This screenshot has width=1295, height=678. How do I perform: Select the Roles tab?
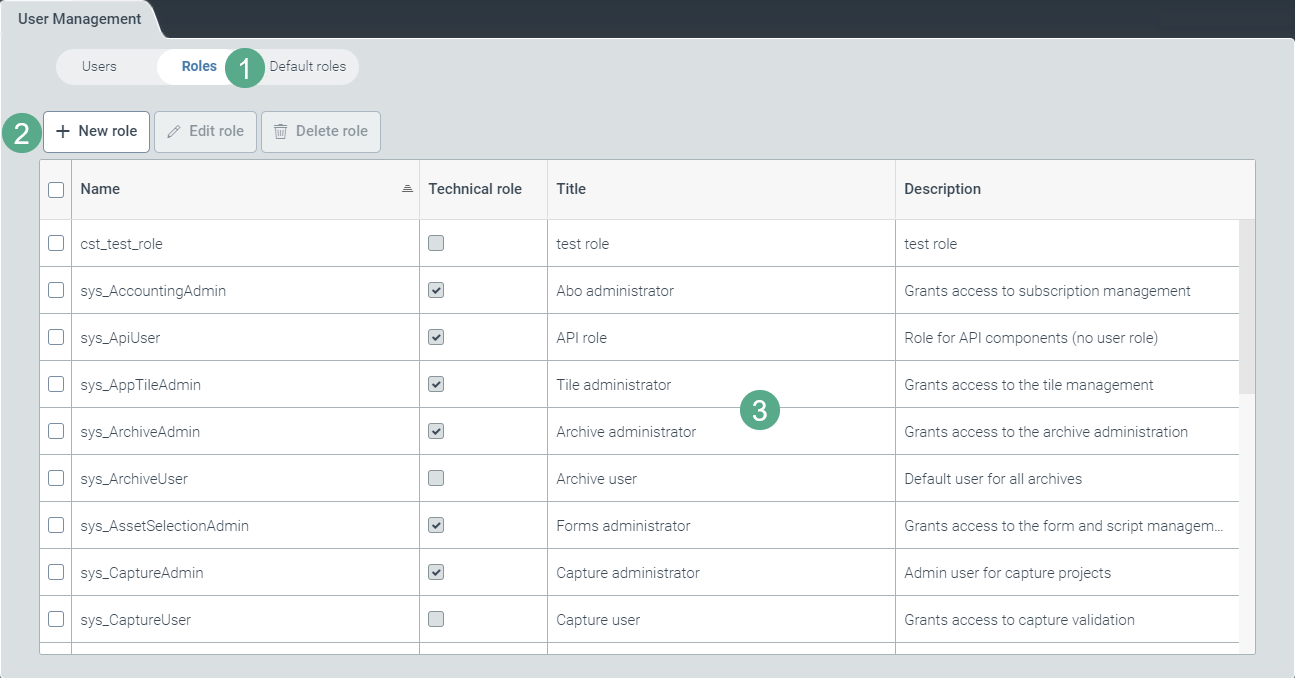click(199, 67)
